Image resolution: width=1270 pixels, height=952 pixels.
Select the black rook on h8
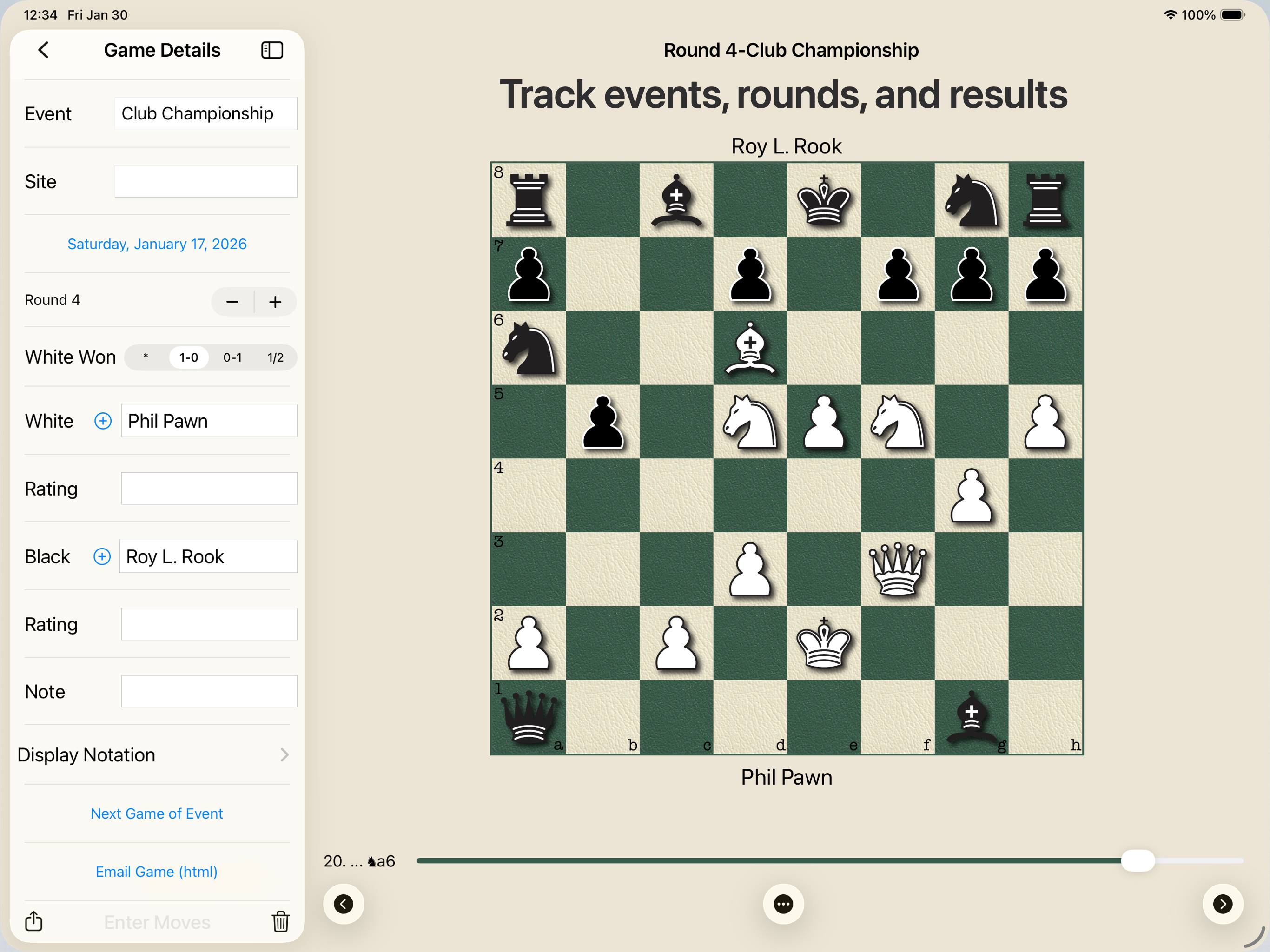click(x=1045, y=200)
